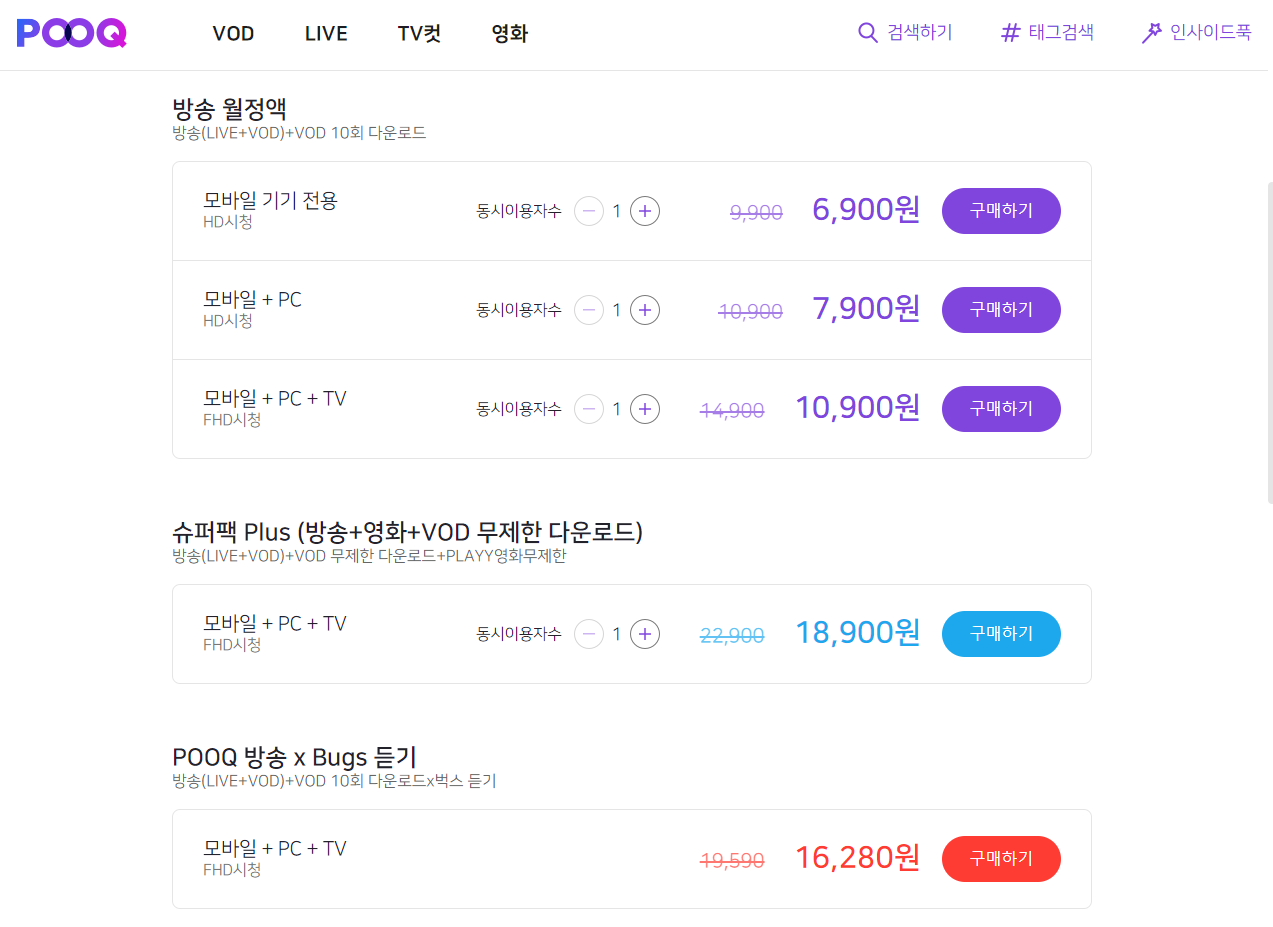The width and height of the screenshot is (1273, 927).
Task: Decrease users for 모바일 + PC plan
Action: click(x=589, y=310)
